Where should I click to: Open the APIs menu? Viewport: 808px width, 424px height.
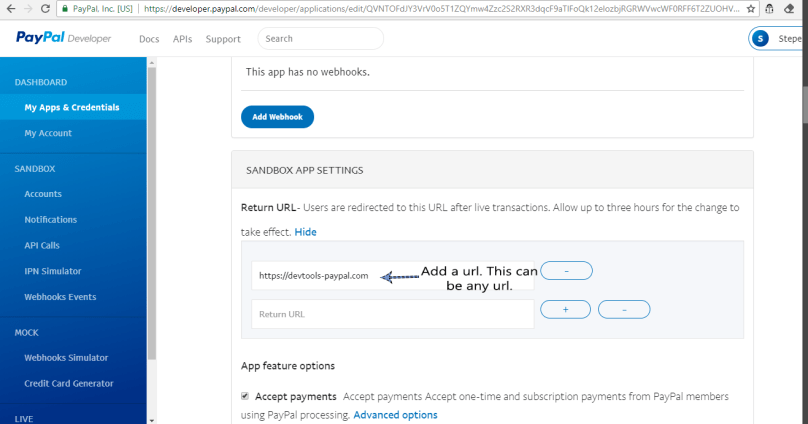182,39
